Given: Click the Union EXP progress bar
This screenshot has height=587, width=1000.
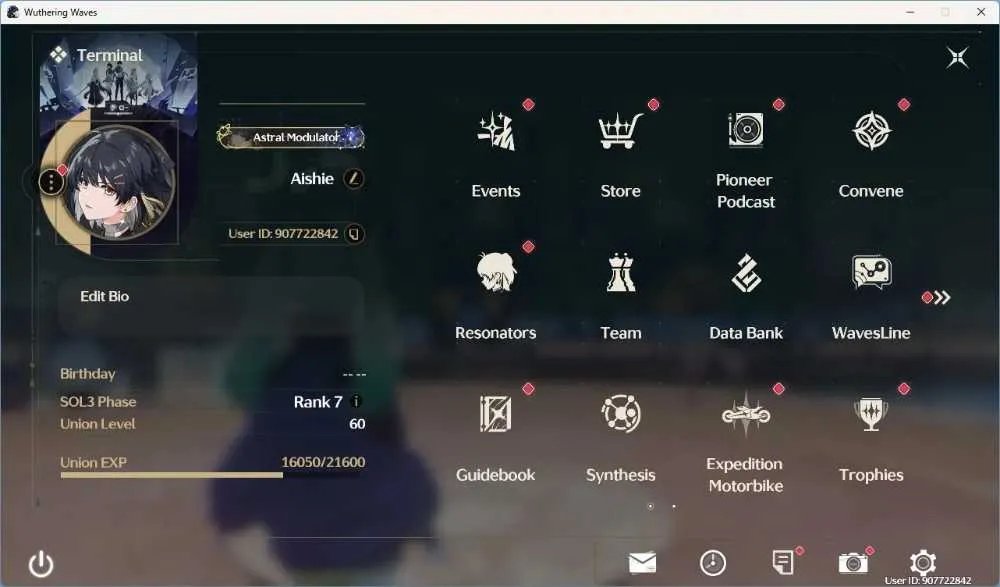Looking at the screenshot, I should pos(212,475).
